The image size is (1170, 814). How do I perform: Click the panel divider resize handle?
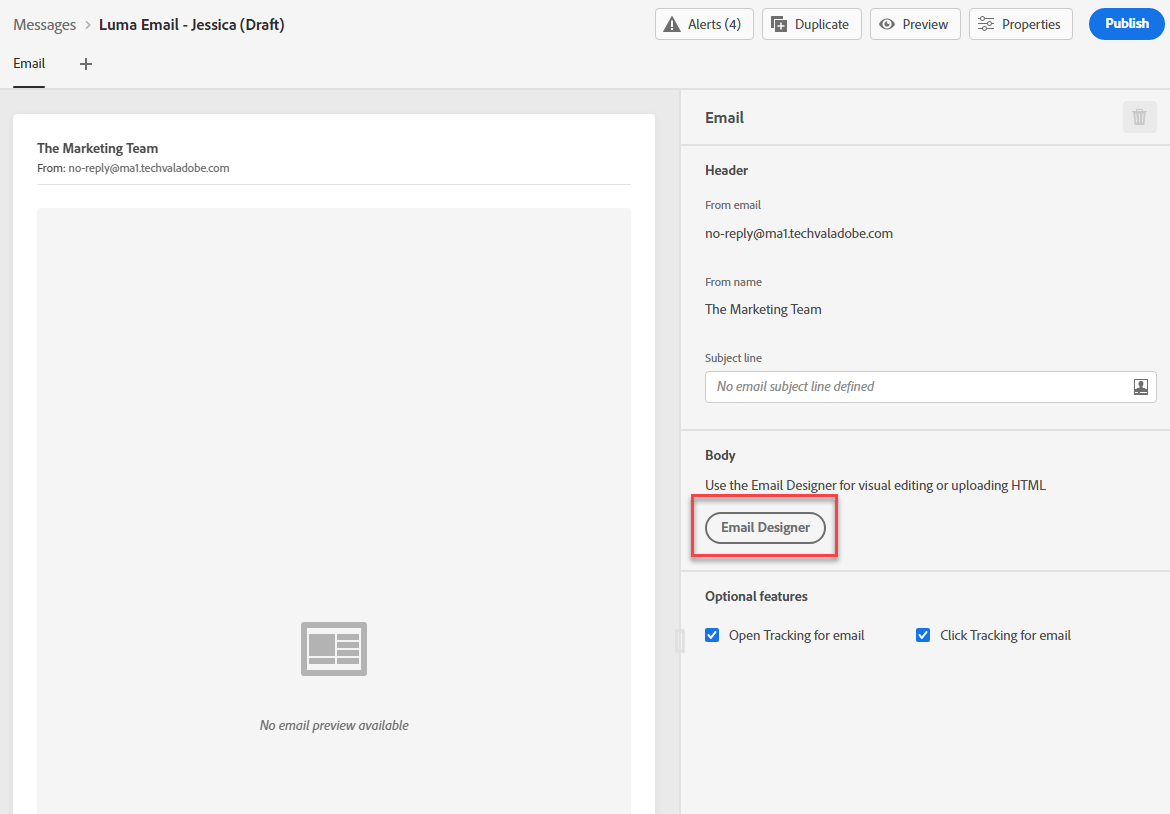pyautogui.click(x=680, y=640)
